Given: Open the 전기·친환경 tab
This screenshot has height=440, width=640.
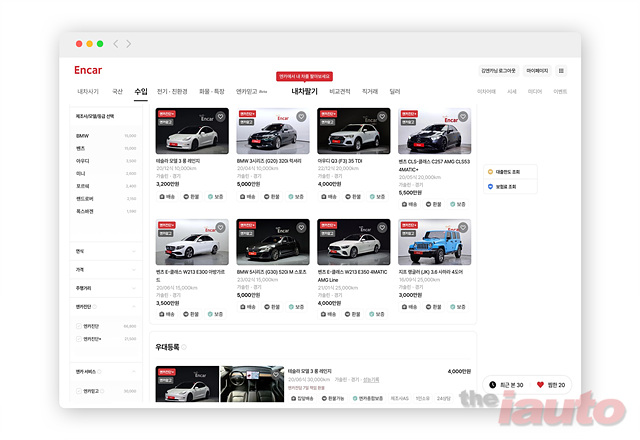Looking at the screenshot, I should pos(172,91).
